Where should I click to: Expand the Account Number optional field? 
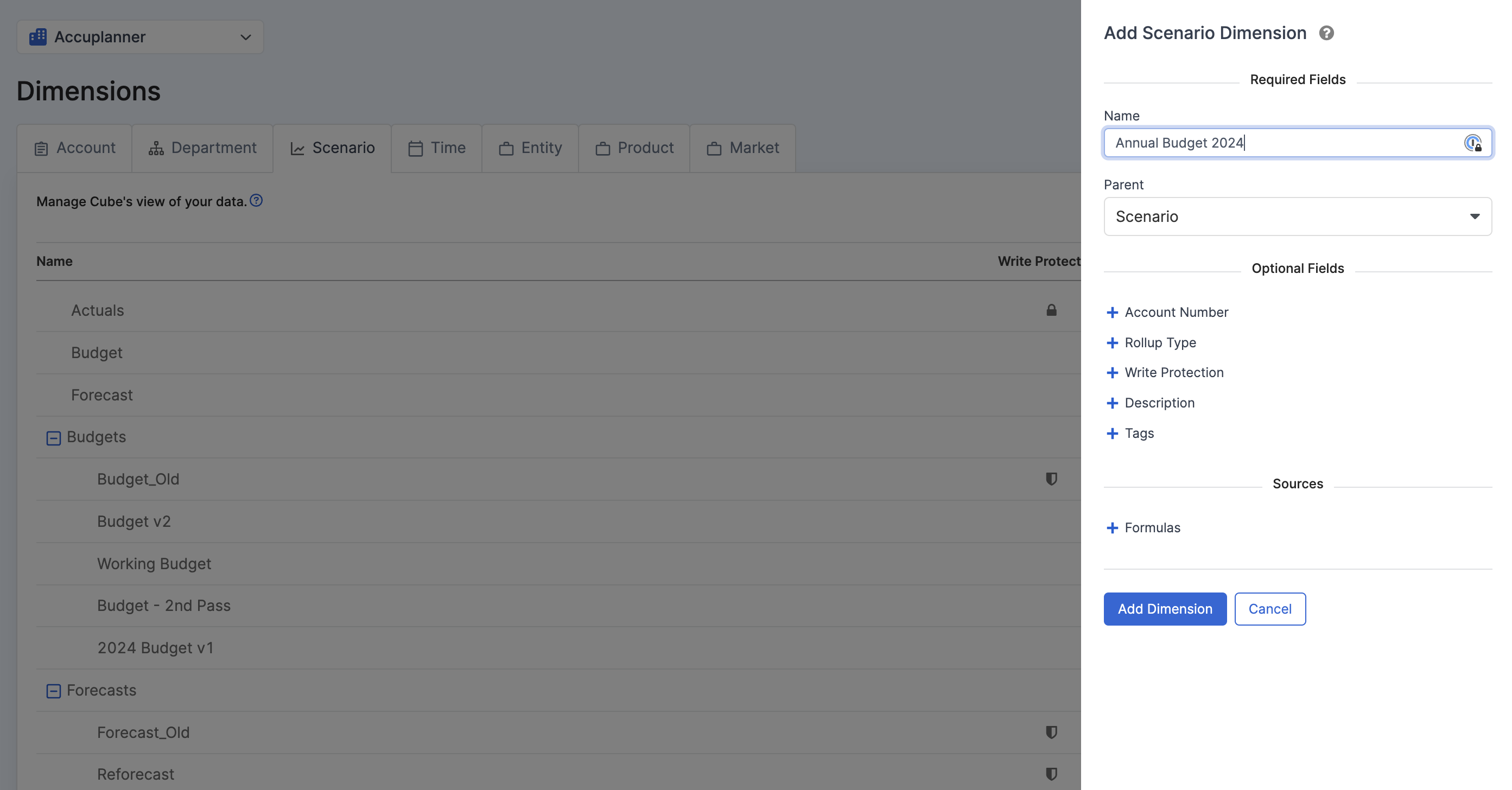pos(1167,312)
